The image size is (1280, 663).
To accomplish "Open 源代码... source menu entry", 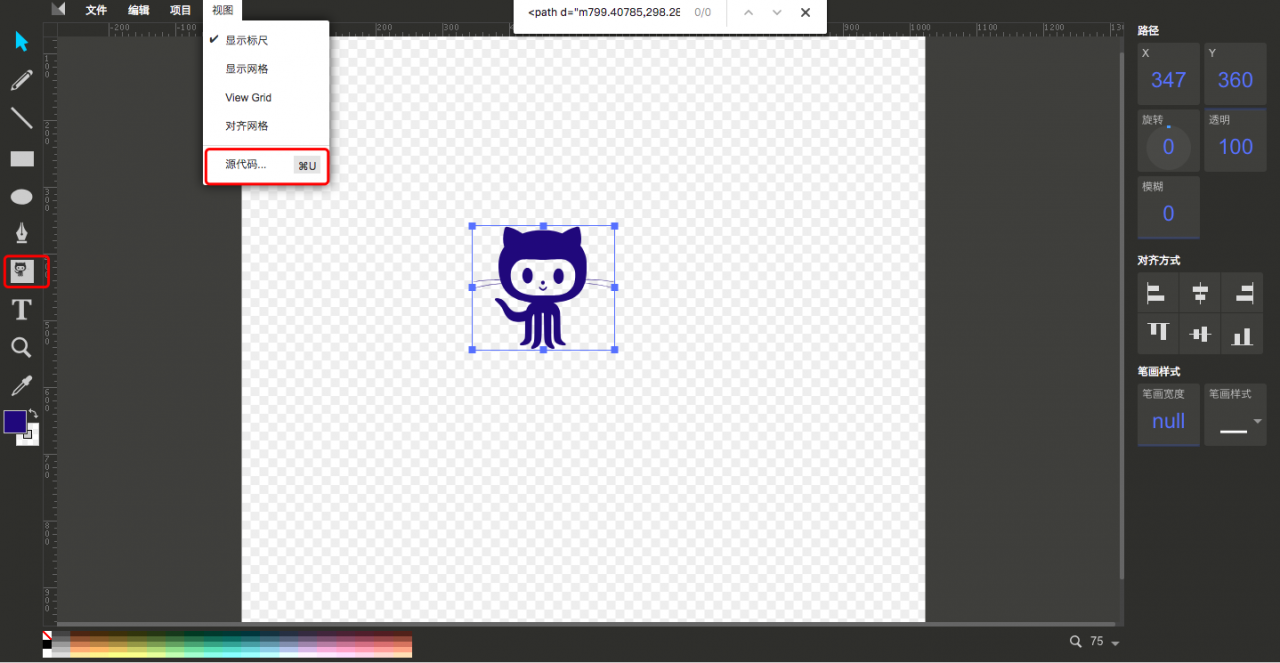I will (x=266, y=165).
